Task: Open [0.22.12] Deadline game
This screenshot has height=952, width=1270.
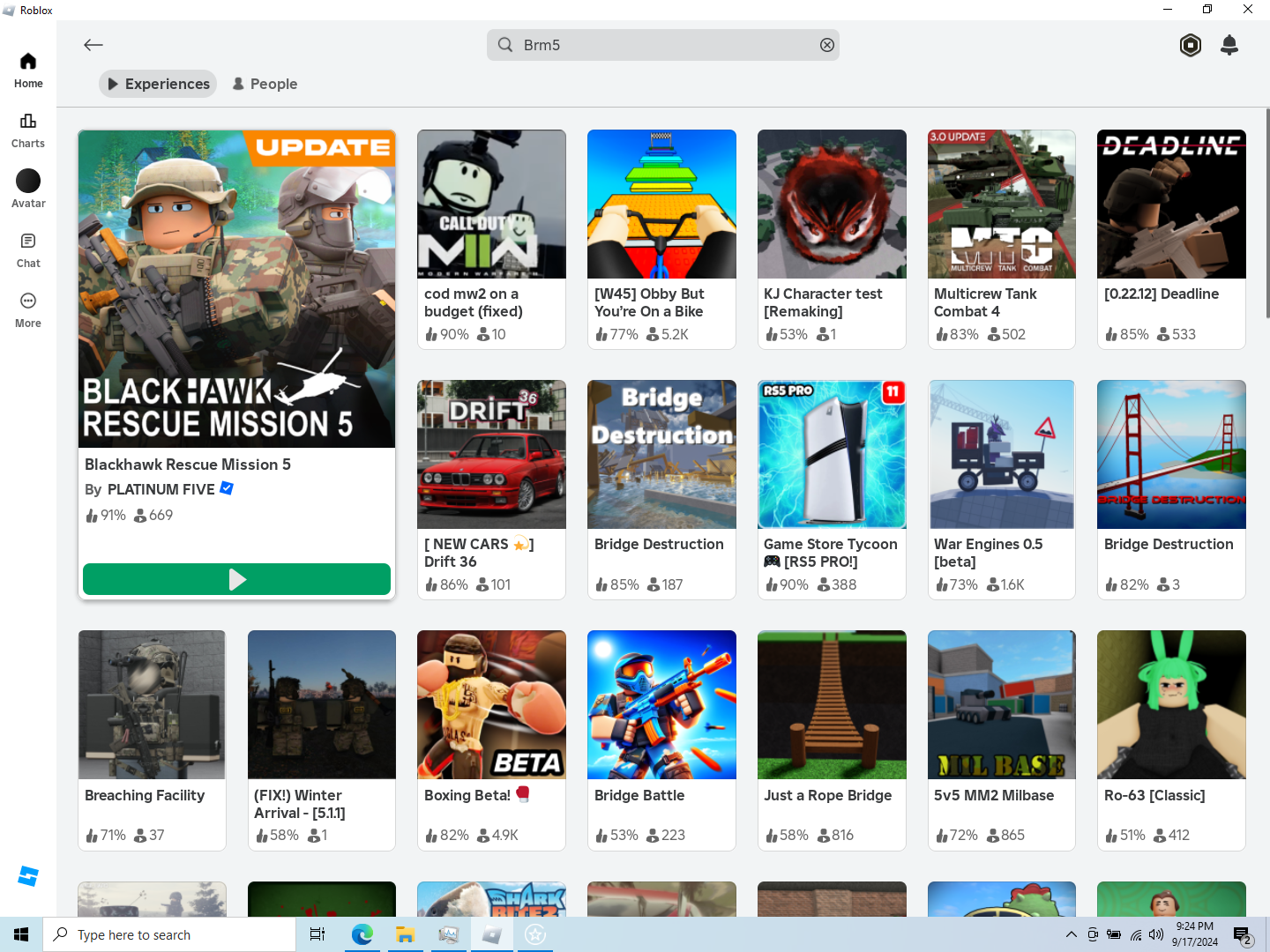Action: [1171, 239]
